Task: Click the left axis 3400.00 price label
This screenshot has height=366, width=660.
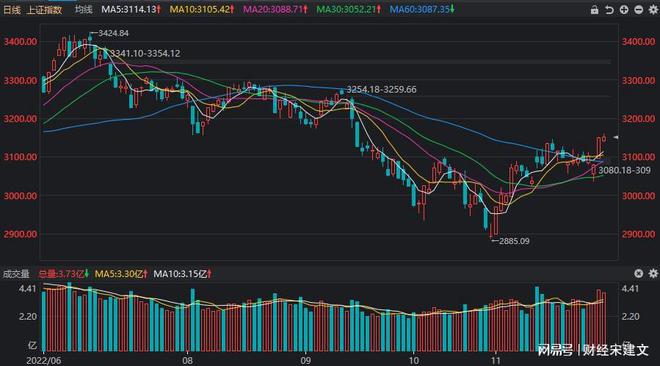Action: (20, 42)
